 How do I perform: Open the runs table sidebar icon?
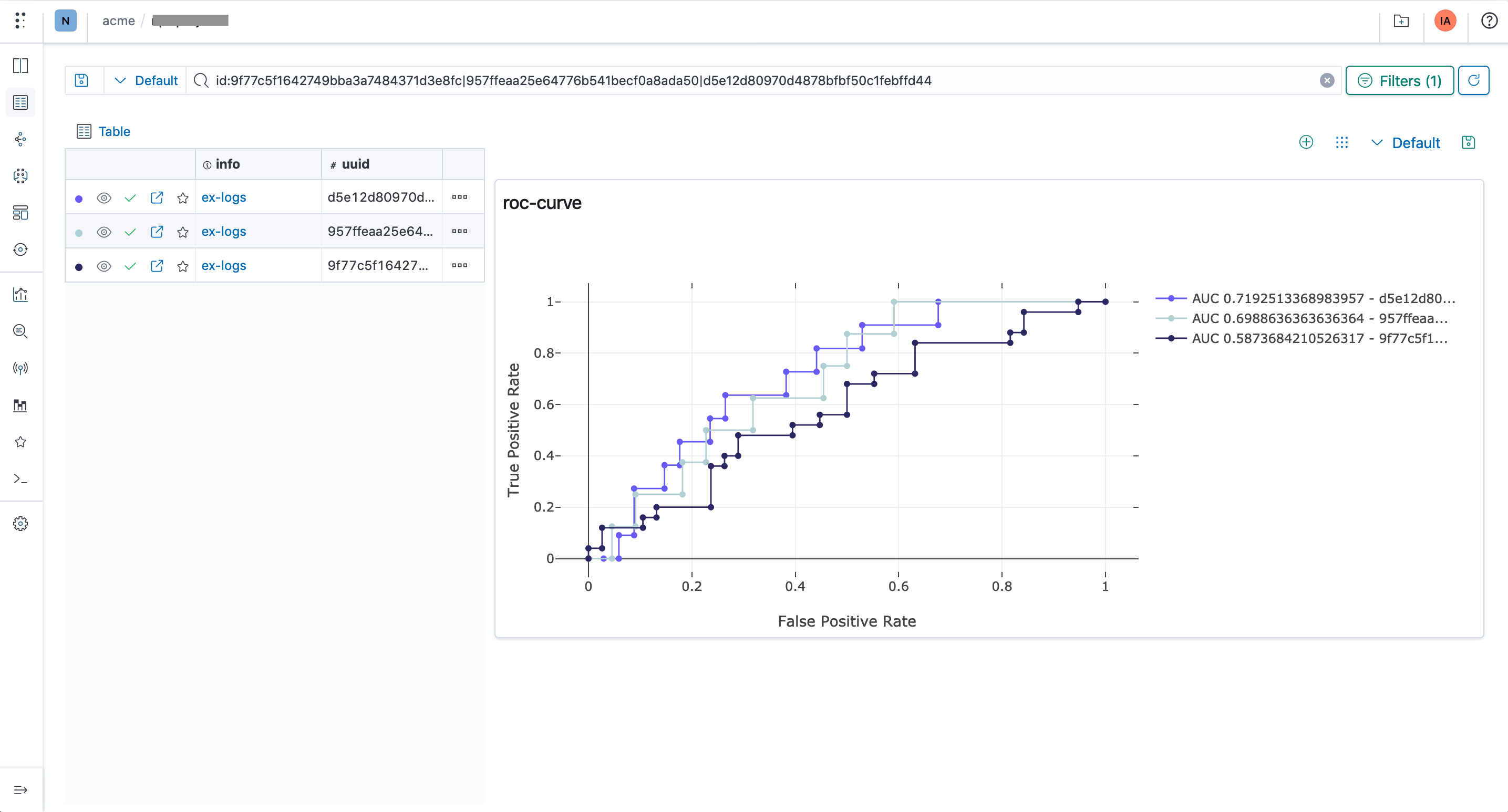pos(20,102)
